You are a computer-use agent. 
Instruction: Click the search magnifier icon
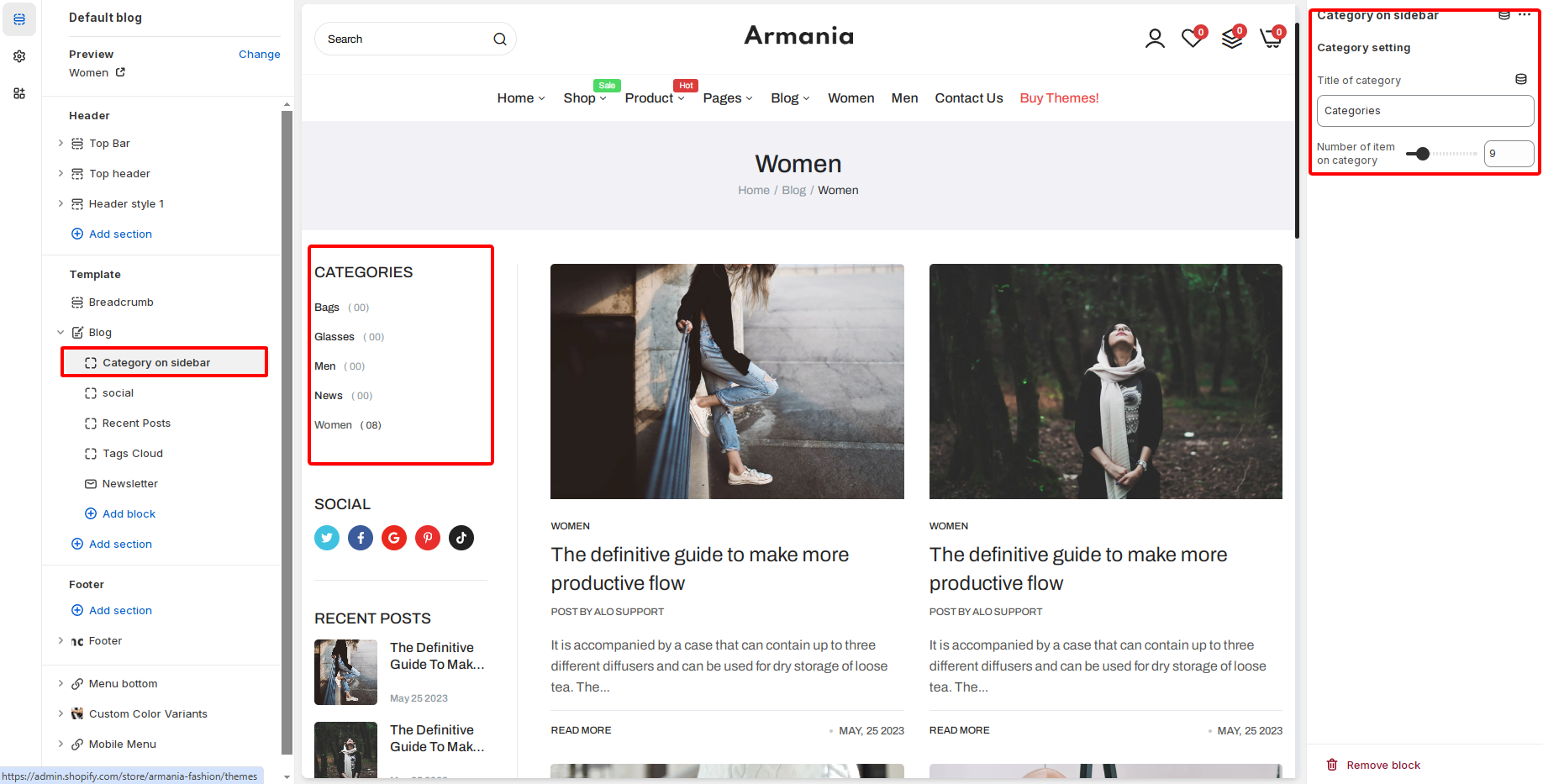pyautogui.click(x=500, y=39)
